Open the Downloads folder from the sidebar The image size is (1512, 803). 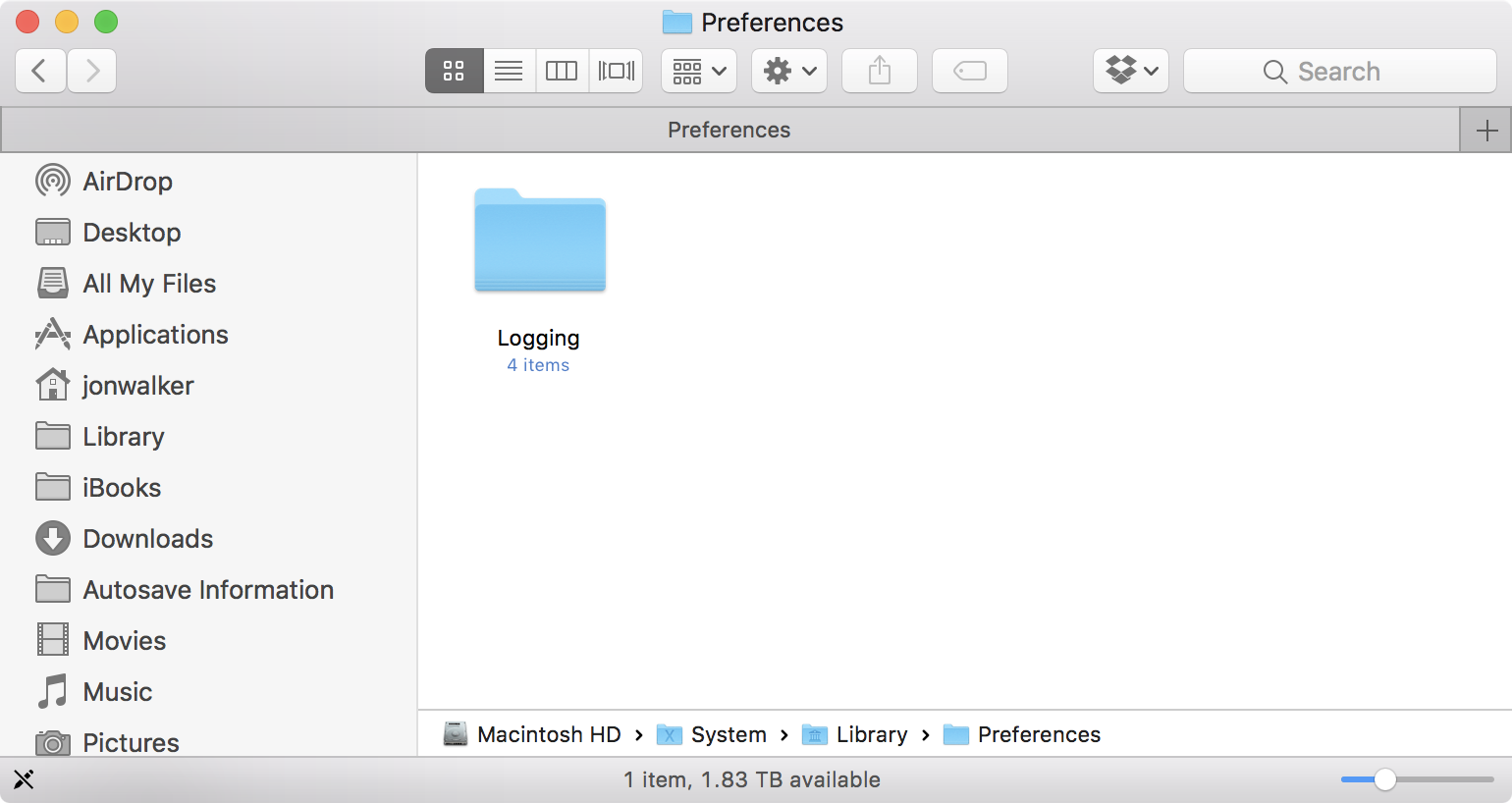tap(148, 538)
